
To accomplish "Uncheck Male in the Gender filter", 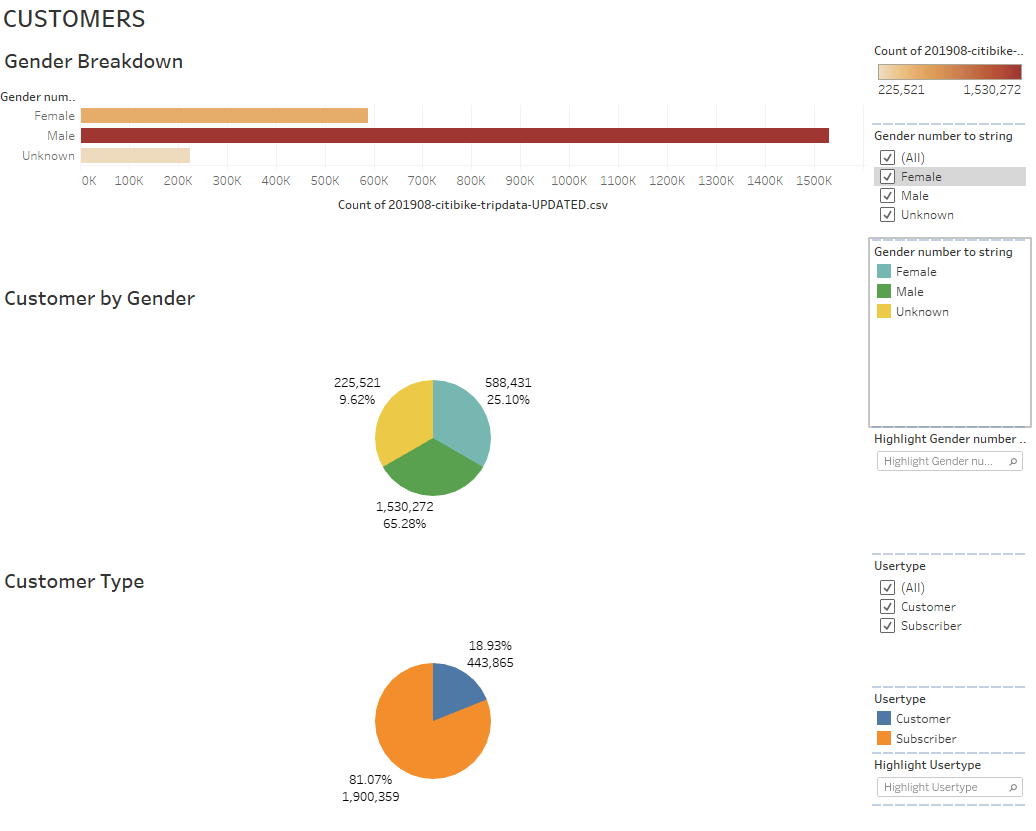I will [887, 195].
